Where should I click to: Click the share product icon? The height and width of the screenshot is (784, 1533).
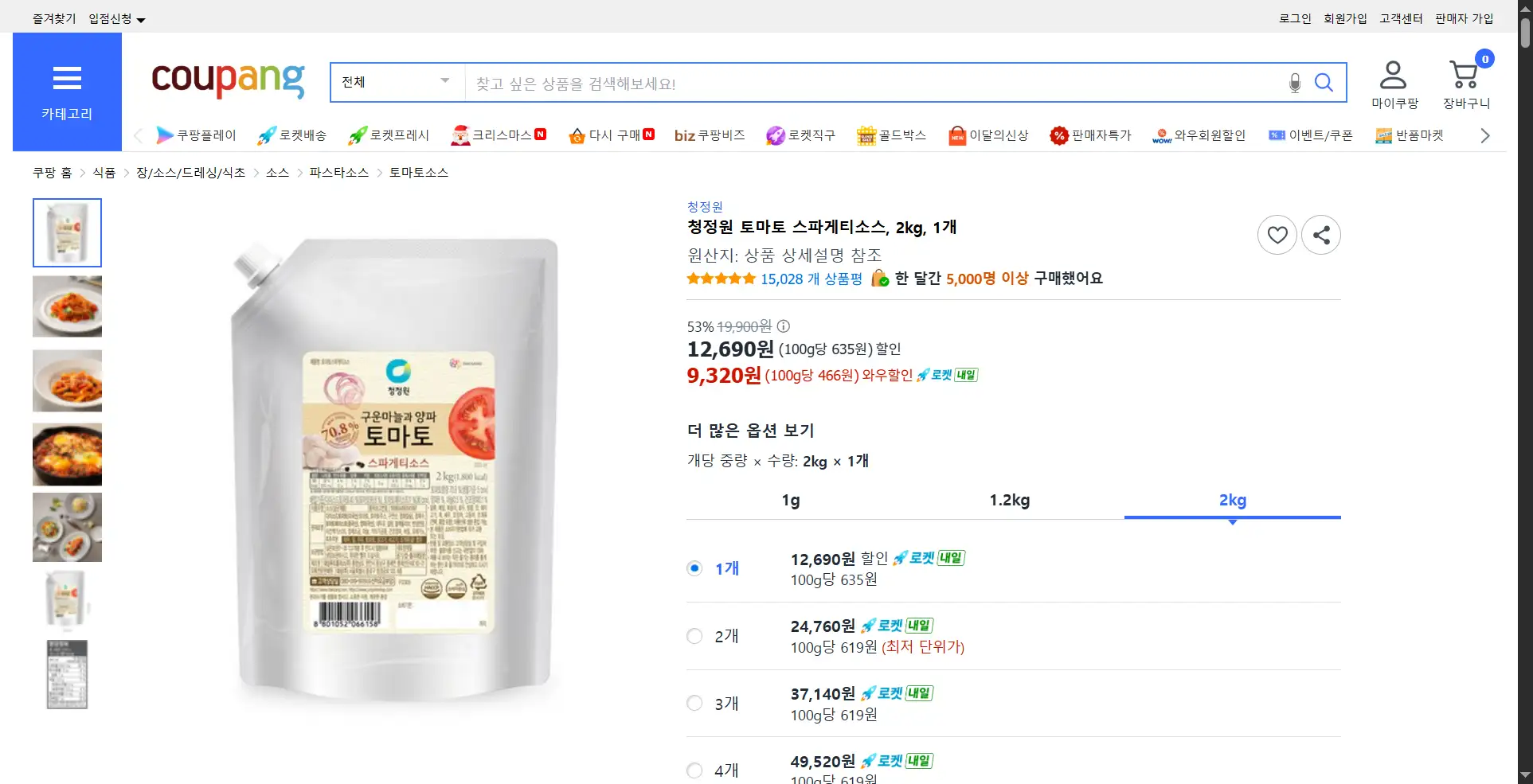tap(1321, 235)
